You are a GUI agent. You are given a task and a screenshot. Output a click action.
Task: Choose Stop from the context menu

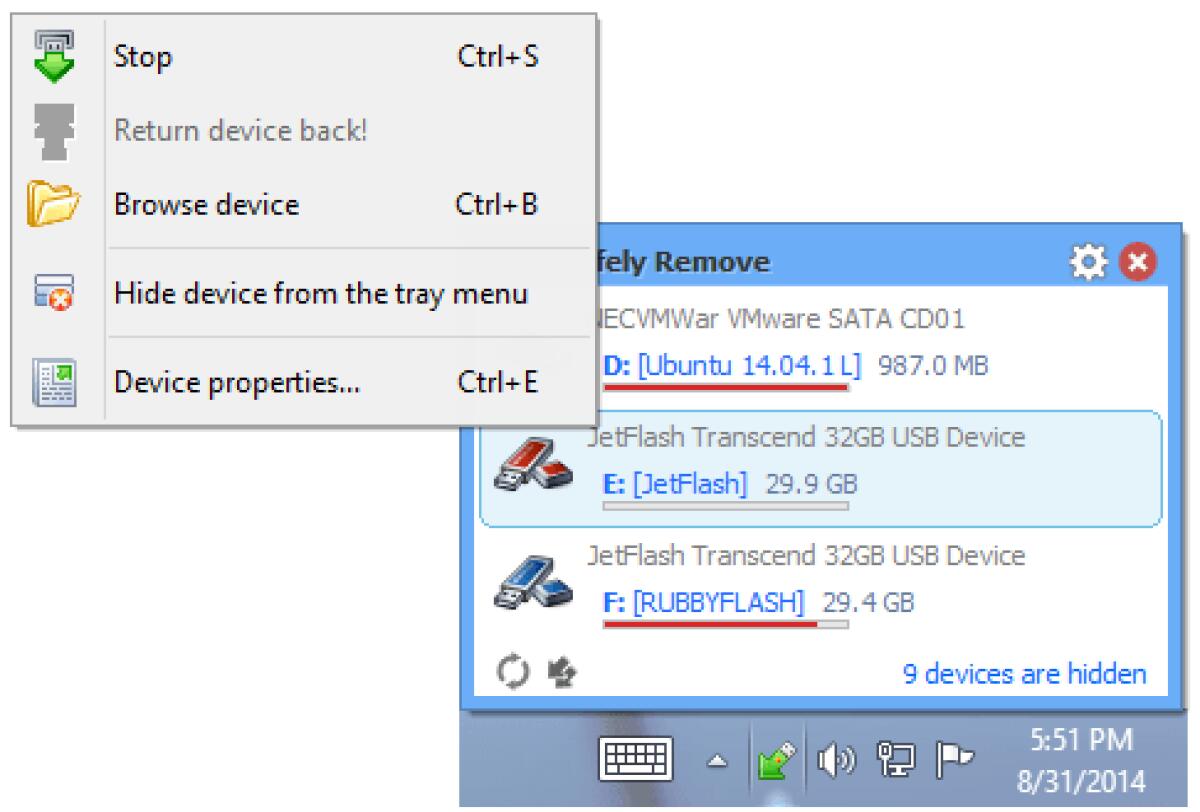point(143,57)
